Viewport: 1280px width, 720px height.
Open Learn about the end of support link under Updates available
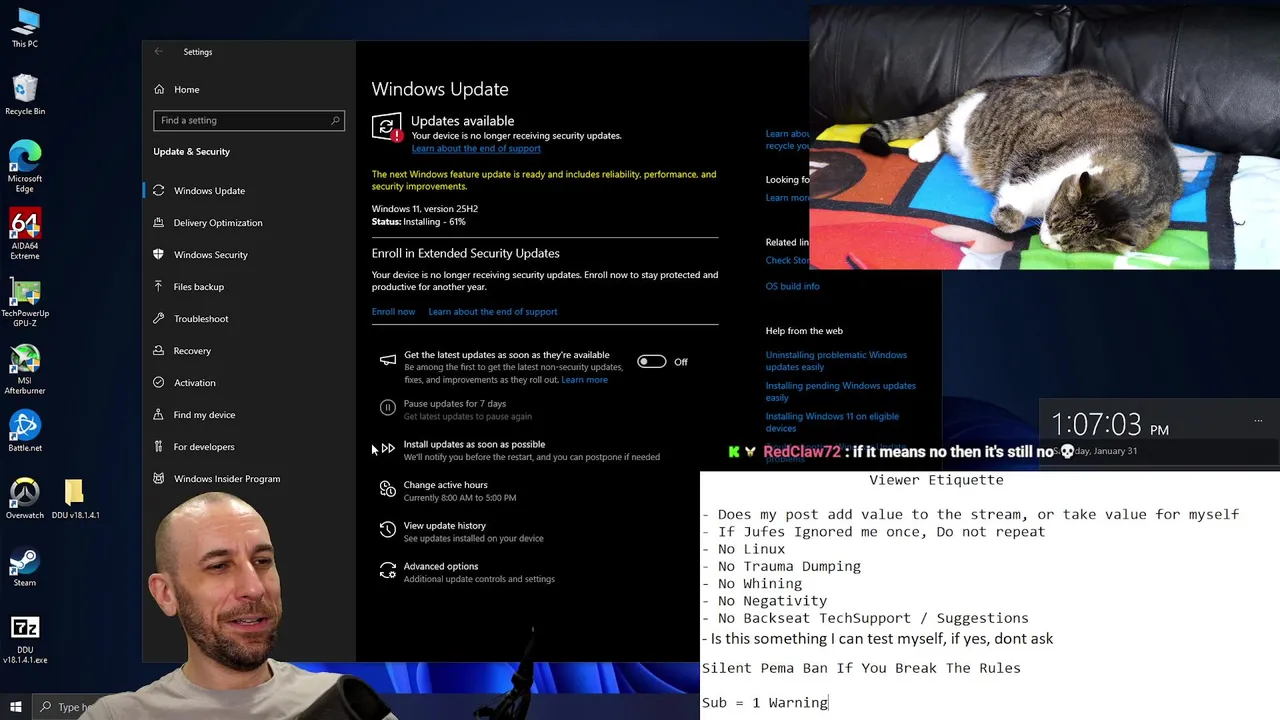point(476,148)
